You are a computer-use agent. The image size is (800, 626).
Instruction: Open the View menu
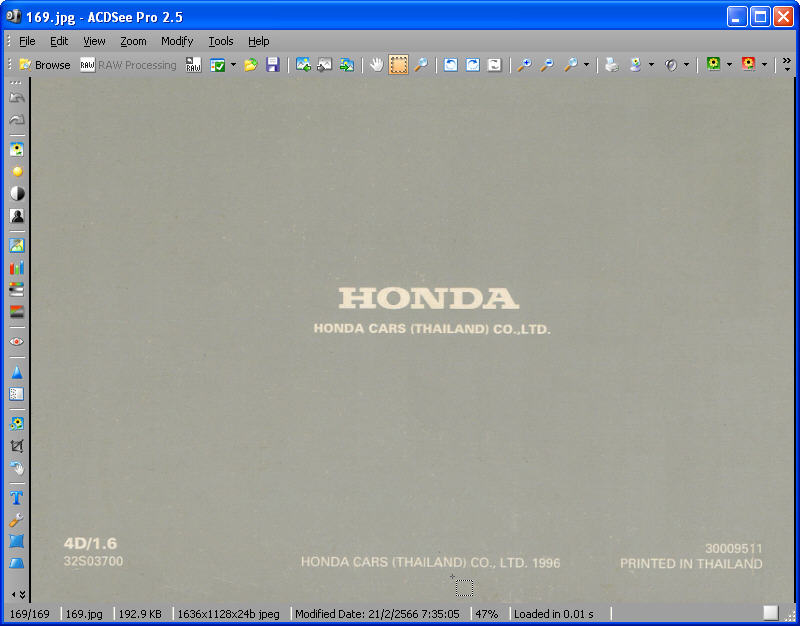point(94,41)
